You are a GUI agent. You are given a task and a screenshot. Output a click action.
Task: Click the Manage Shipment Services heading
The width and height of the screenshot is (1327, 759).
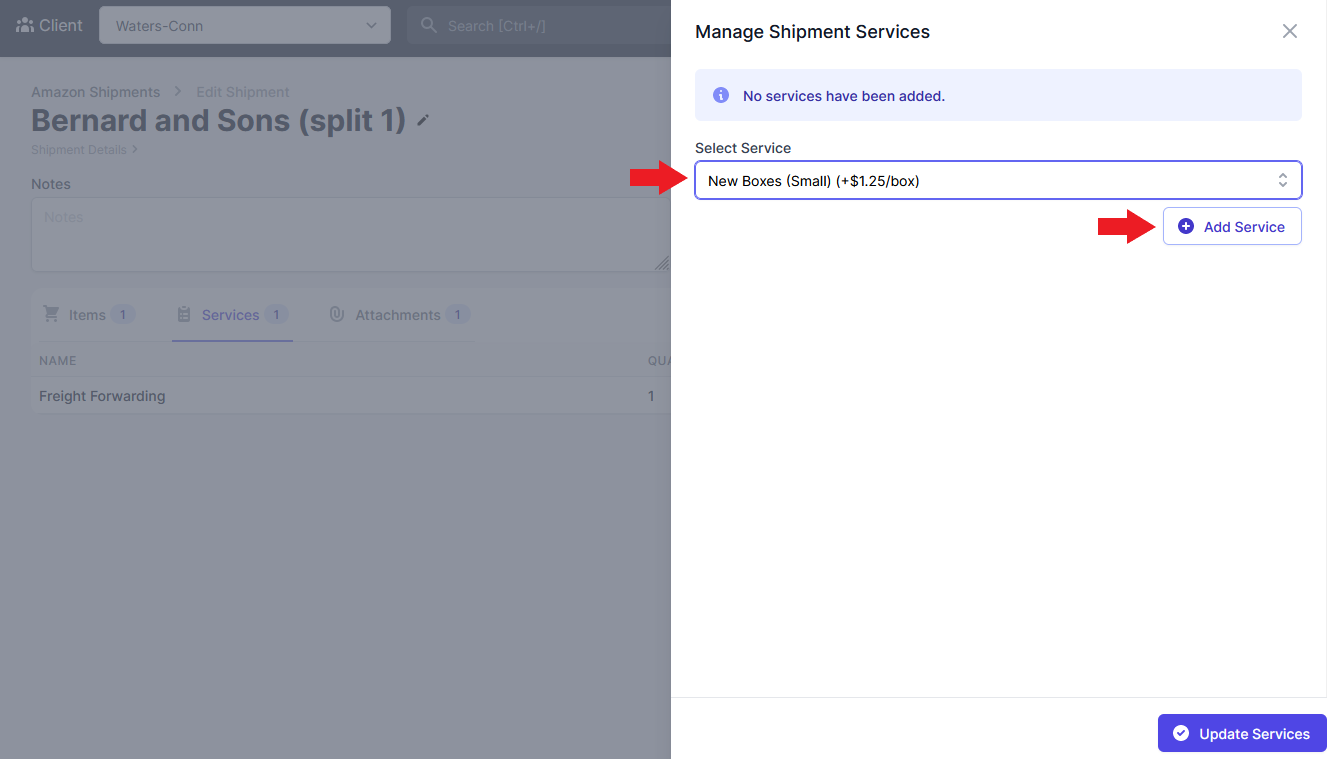click(812, 32)
